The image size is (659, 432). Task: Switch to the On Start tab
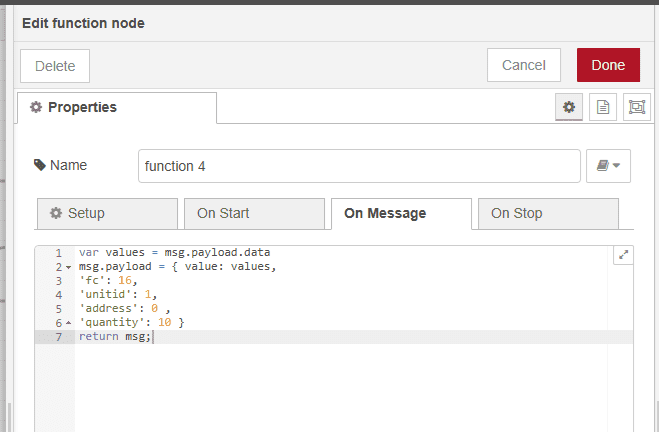254,213
